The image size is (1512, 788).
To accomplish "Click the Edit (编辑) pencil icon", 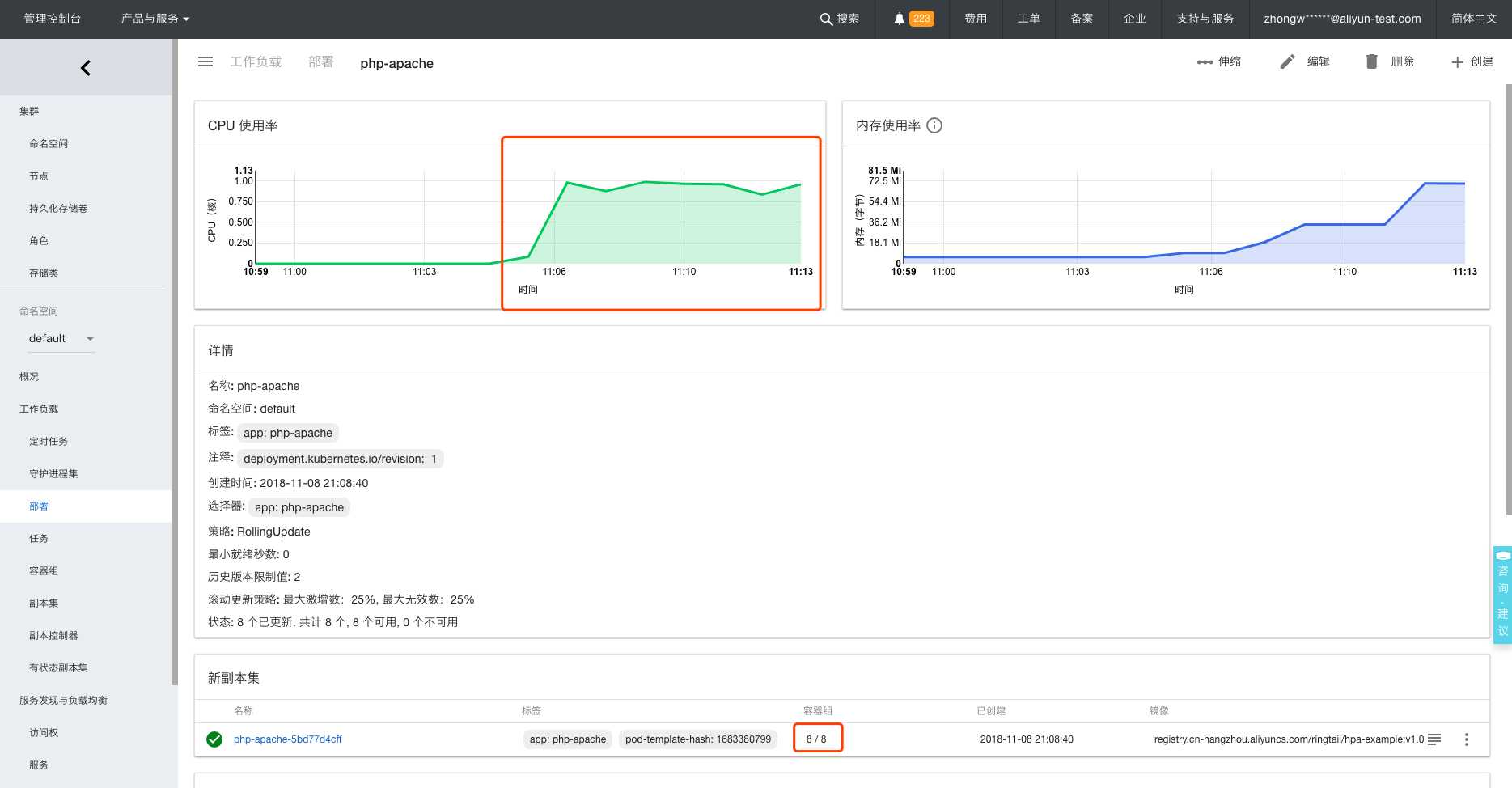I will tap(1287, 61).
